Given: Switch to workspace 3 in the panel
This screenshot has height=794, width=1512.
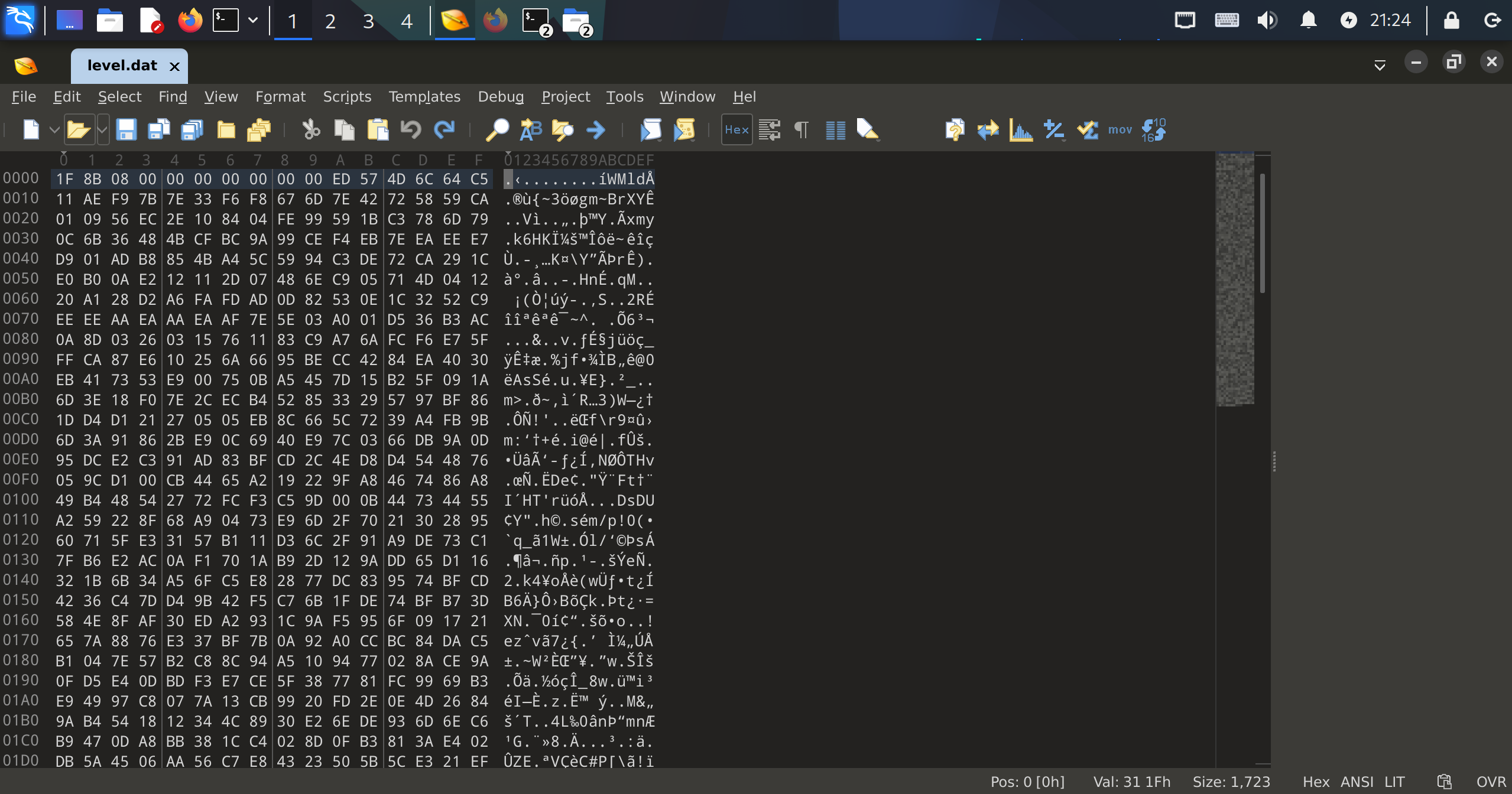Looking at the screenshot, I should tap(368, 21).
